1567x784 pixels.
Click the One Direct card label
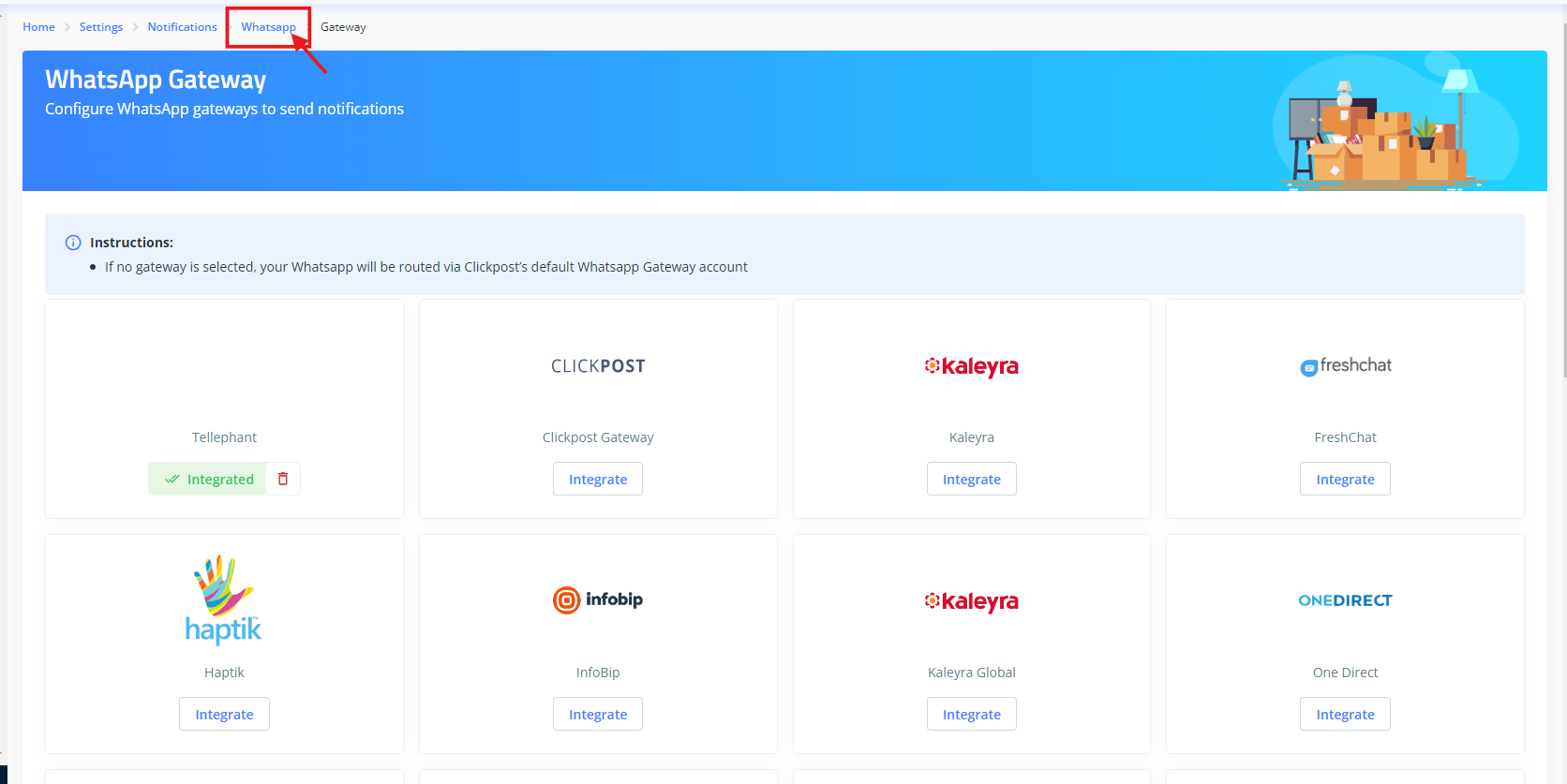point(1345,673)
